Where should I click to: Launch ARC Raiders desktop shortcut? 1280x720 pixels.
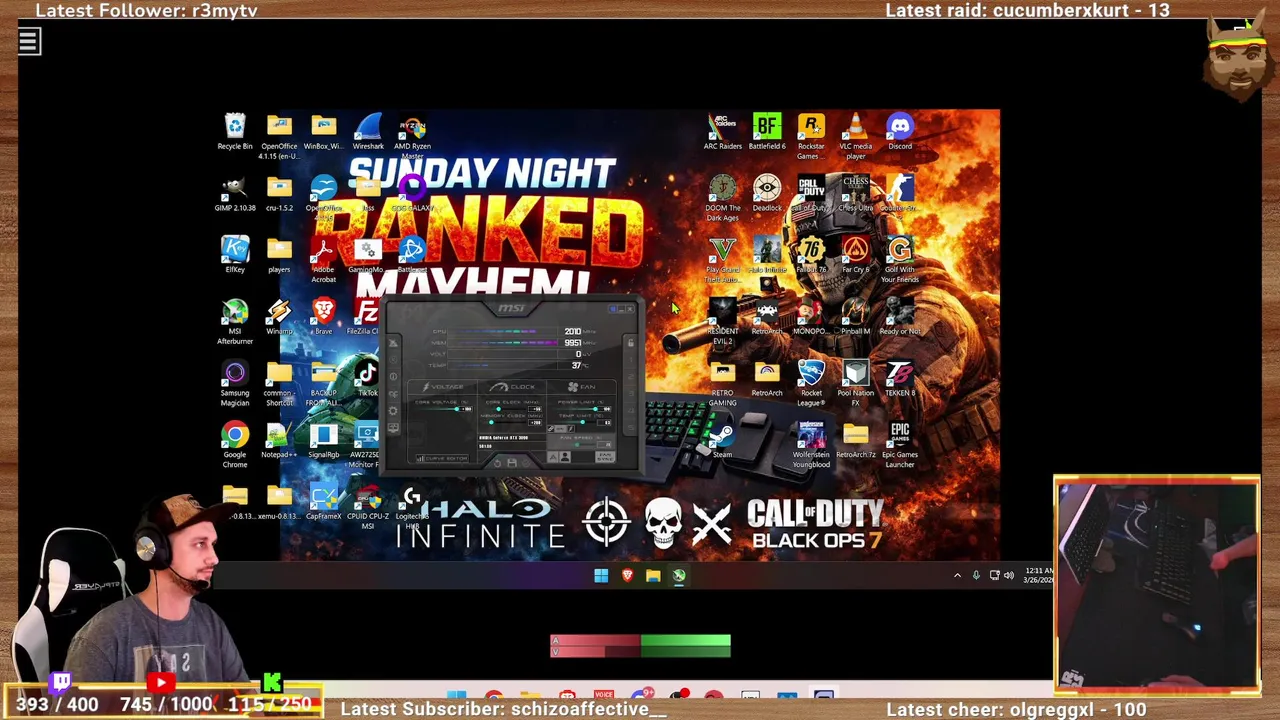722,131
